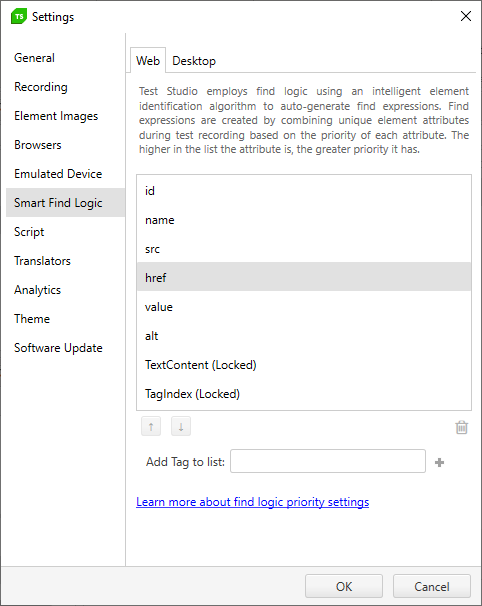Image resolution: width=482 pixels, height=606 pixels.
Task: Click the Add Tag to list field
Action: (x=328, y=461)
